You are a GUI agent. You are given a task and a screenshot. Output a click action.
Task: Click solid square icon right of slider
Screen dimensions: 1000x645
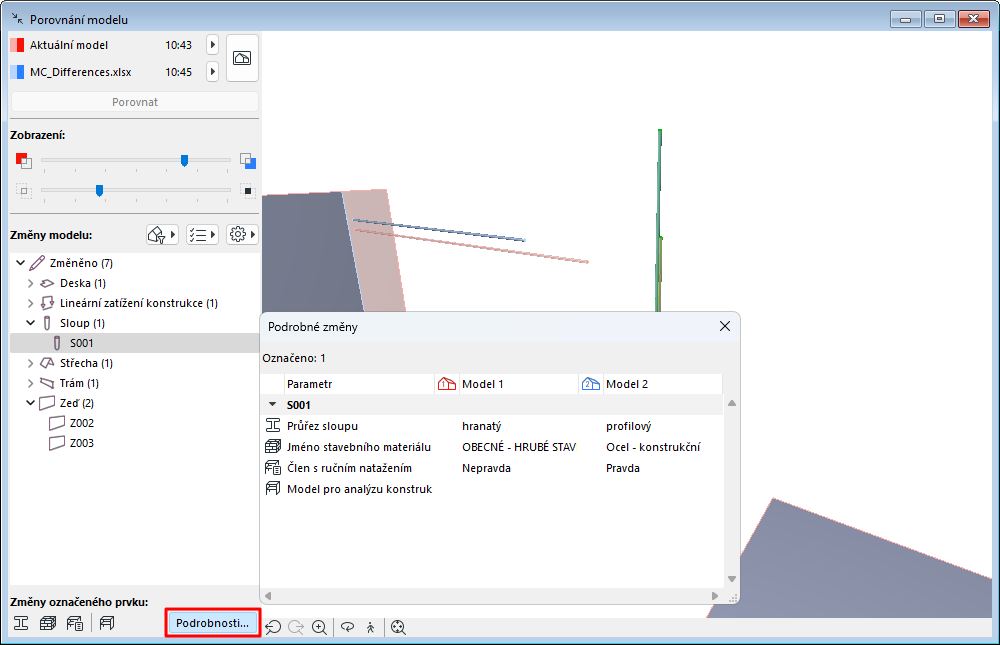tap(248, 191)
